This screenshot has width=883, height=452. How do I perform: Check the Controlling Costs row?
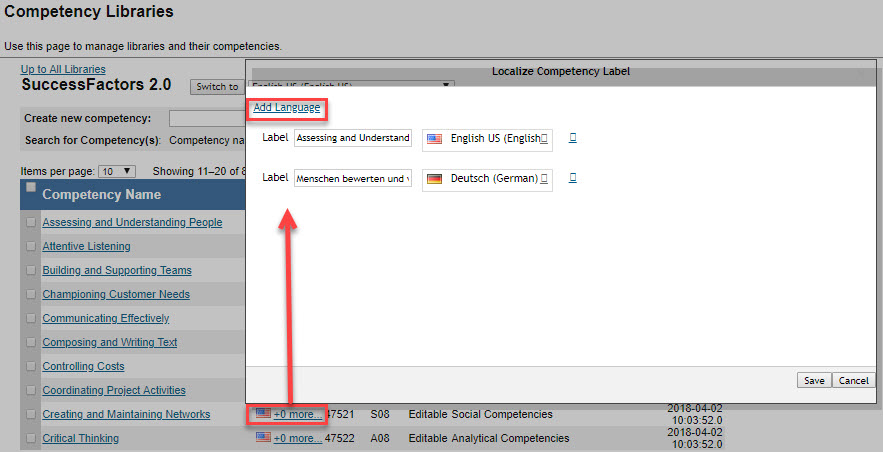(x=31, y=366)
